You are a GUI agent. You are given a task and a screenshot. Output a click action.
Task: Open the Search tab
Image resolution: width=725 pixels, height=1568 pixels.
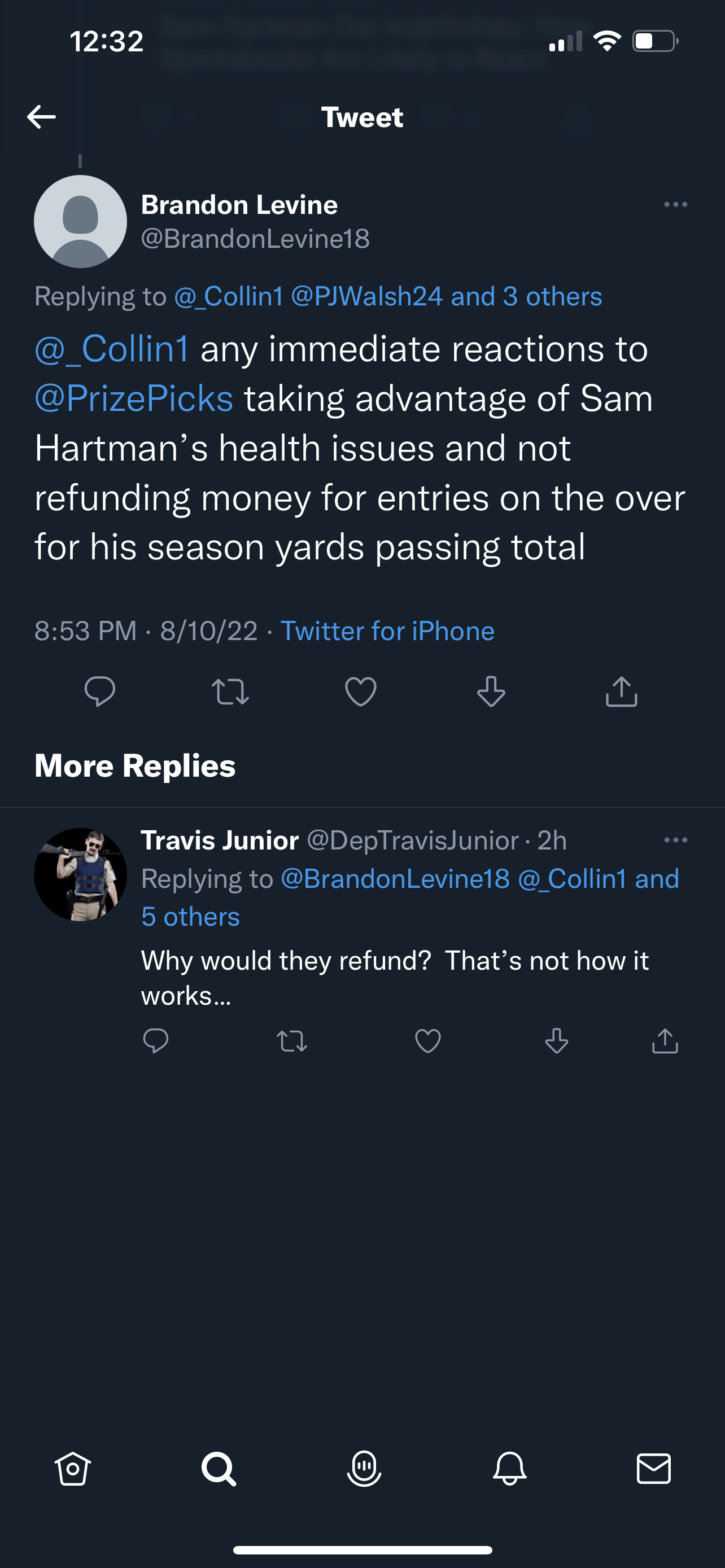pos(219,1469)
